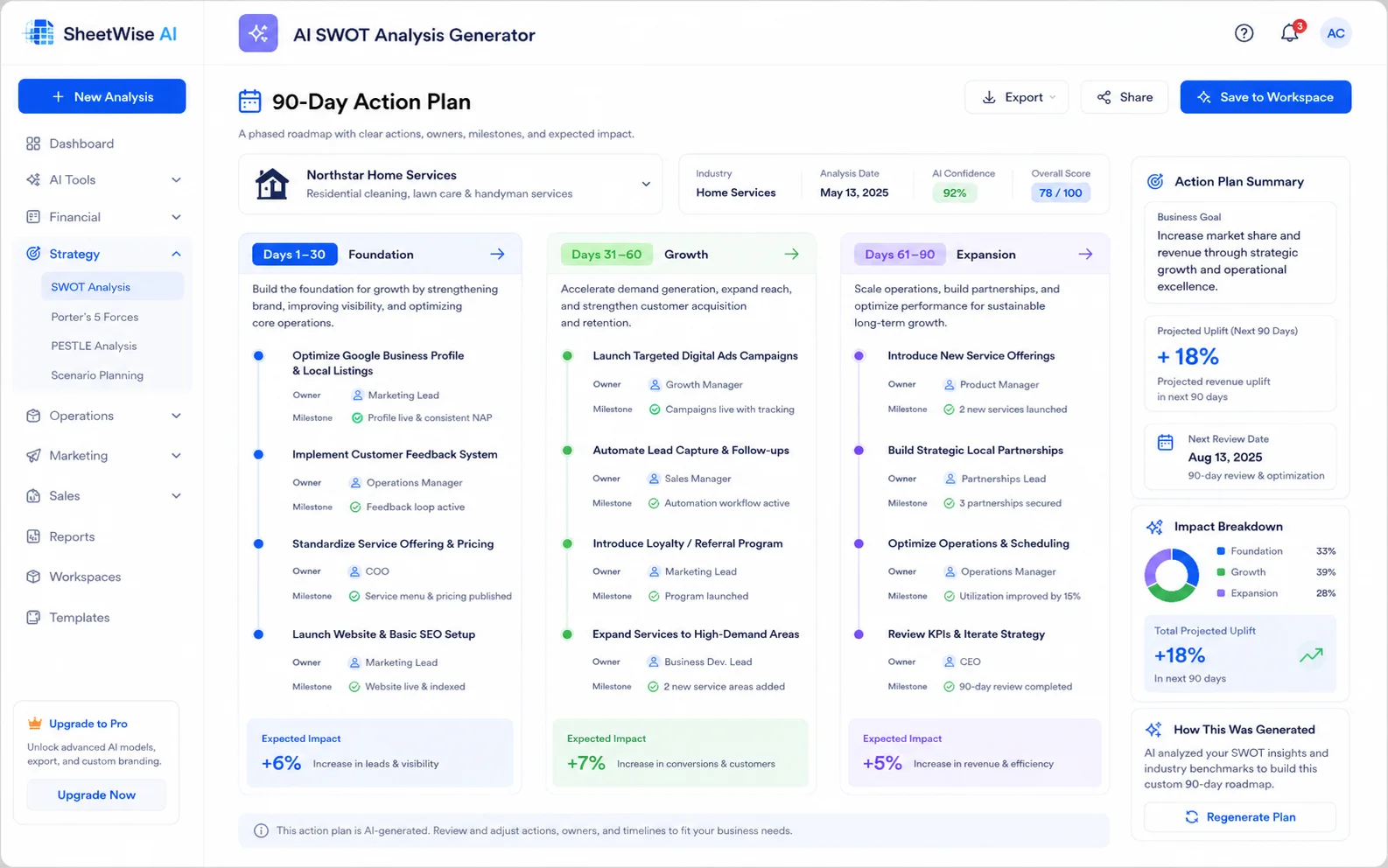Click the Action Plan Summary target icon

click(1155, 181)
